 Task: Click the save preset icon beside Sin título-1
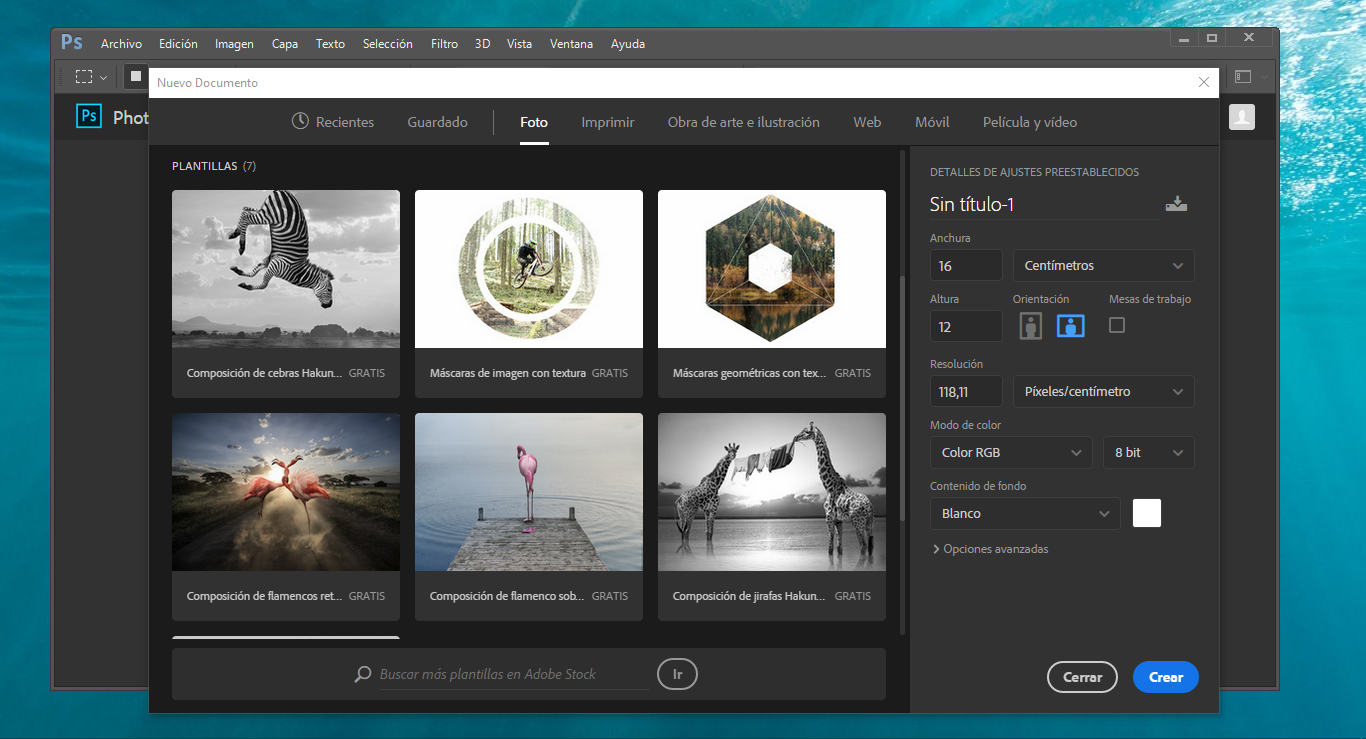point(1176,204)
